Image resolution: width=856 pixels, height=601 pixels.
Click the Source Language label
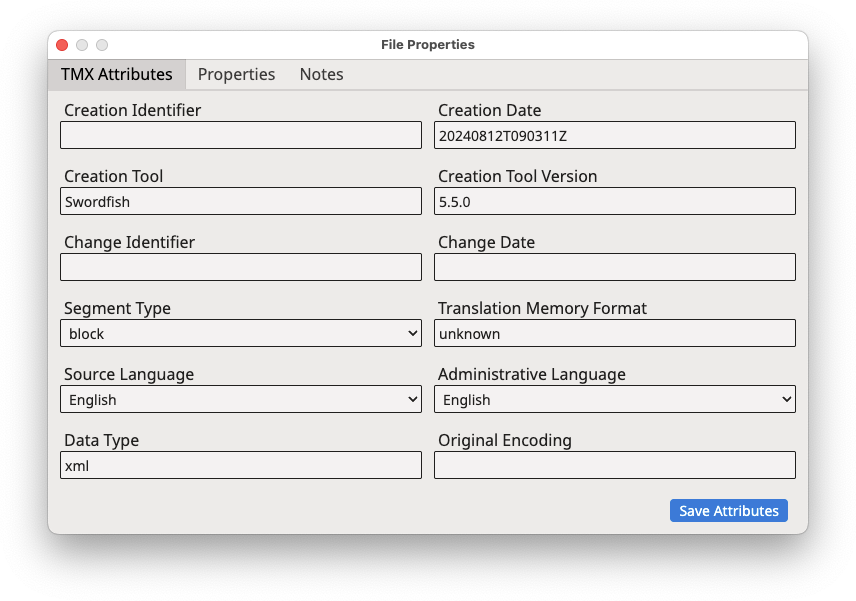(129, 374)
